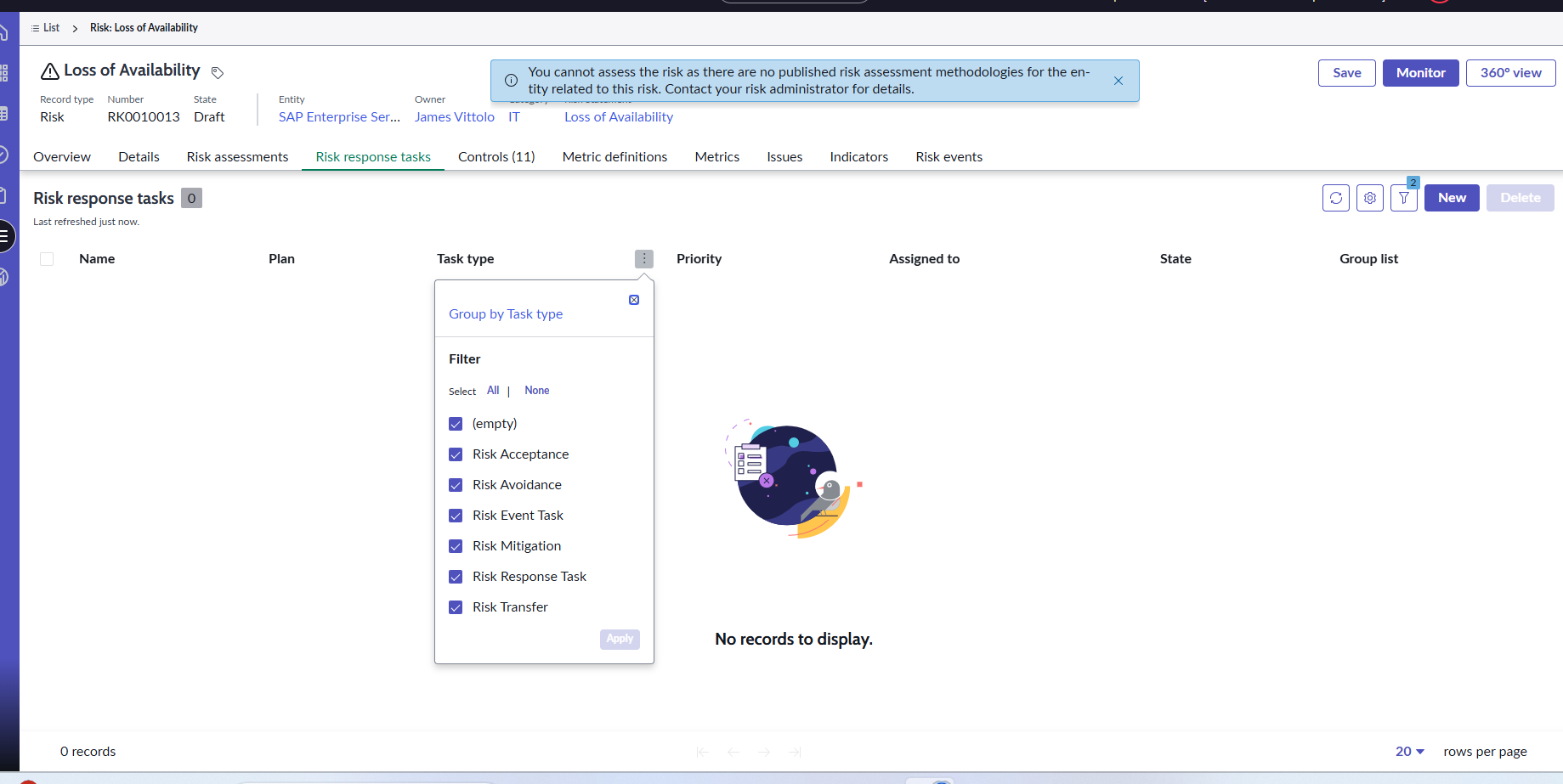Toggle the Risk Mitigation checkbox
Image resolution: width=1563 pixels, height=784 pixels.
456,546
